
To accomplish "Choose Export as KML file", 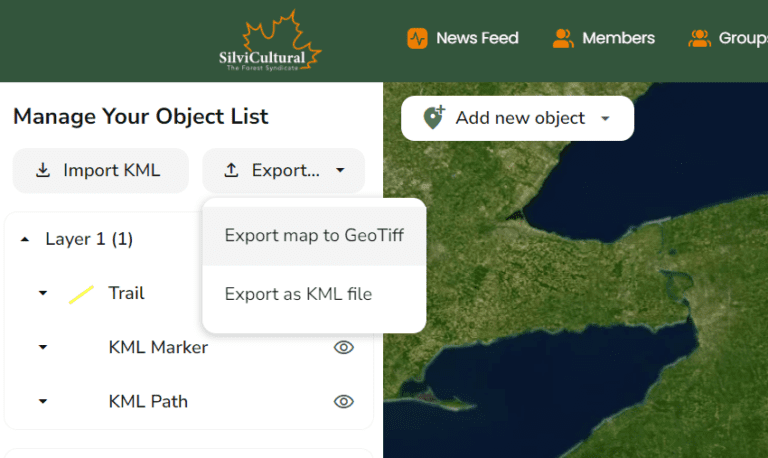I will click(298, 294).
